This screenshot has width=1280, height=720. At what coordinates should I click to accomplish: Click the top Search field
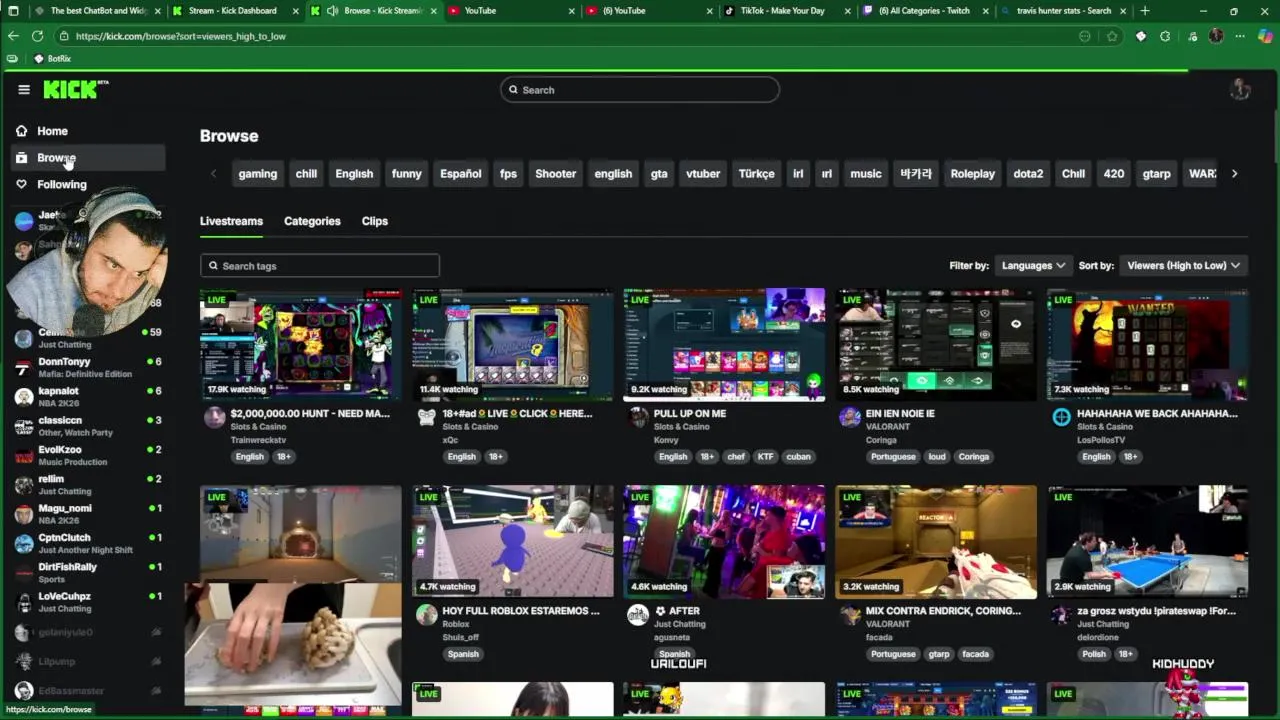click(x=640, y=90)
